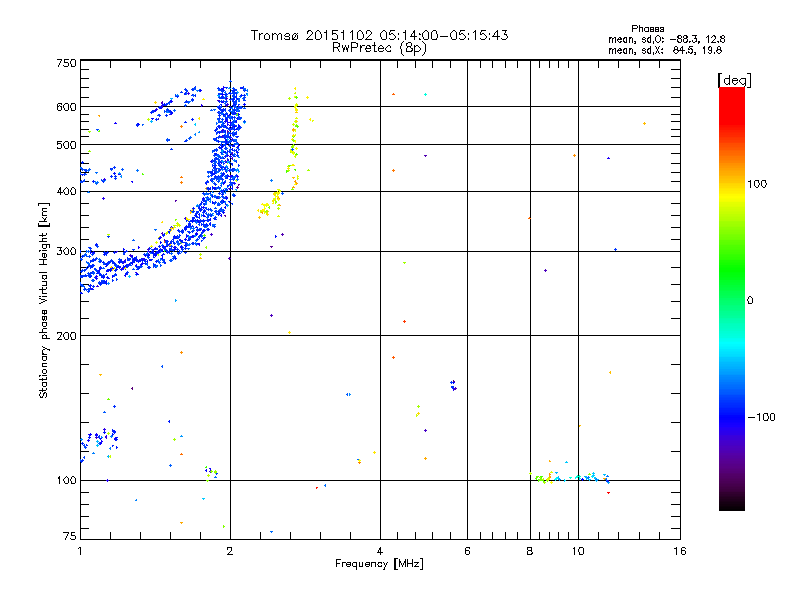Click the x-axis tick label '6'
Screen dimensions: 800x600
click(467, 551)
